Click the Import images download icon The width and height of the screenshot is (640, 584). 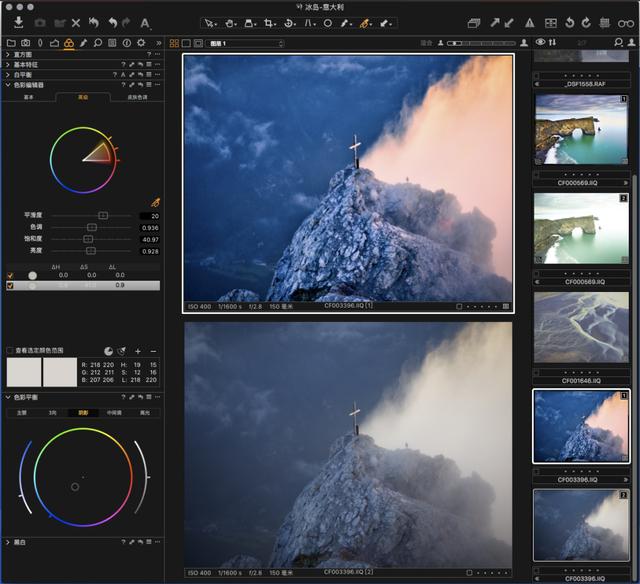pos(19,22)
